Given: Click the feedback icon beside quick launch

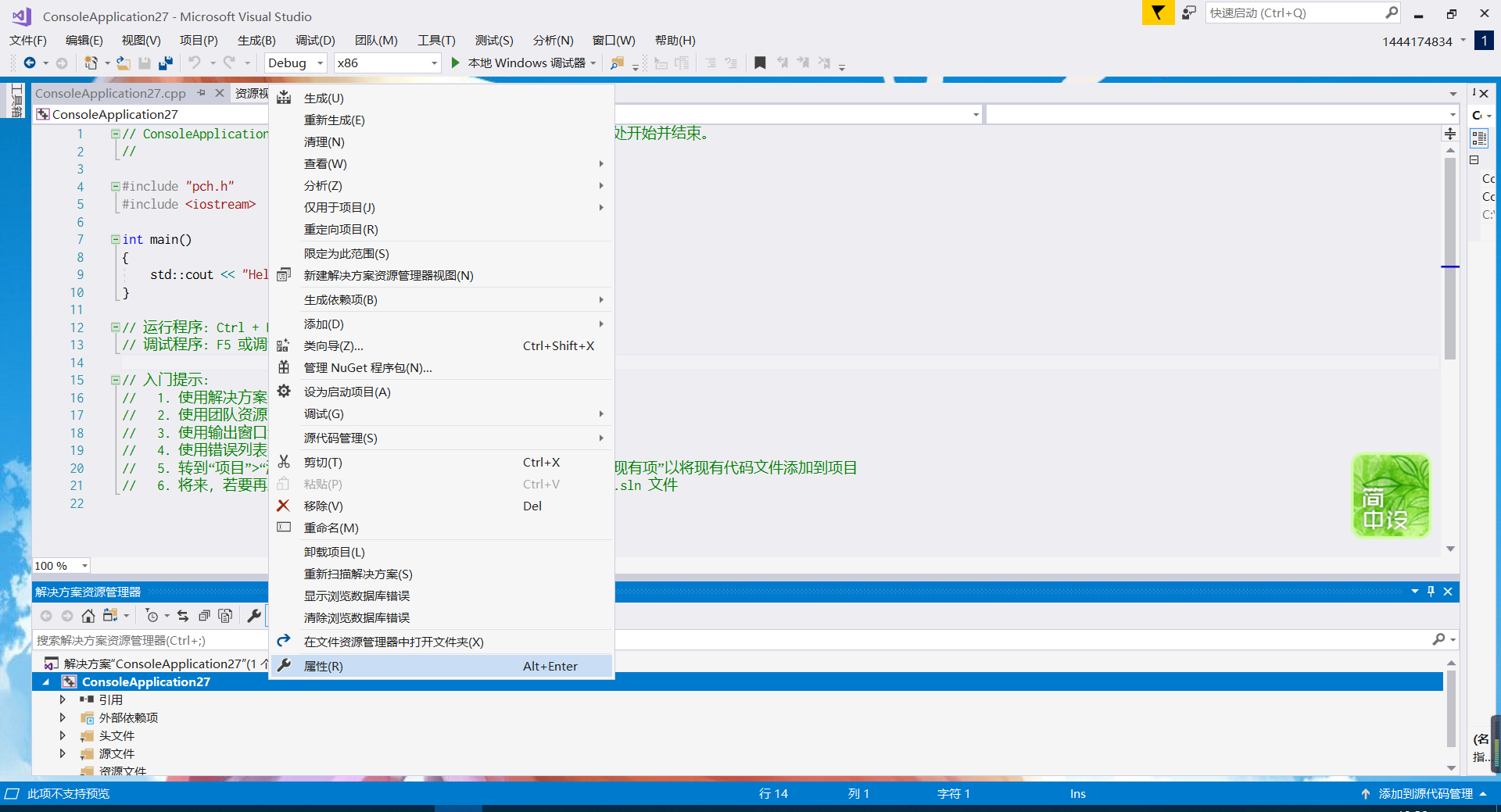Looking at the screenshot, I should coord(1189,13).
